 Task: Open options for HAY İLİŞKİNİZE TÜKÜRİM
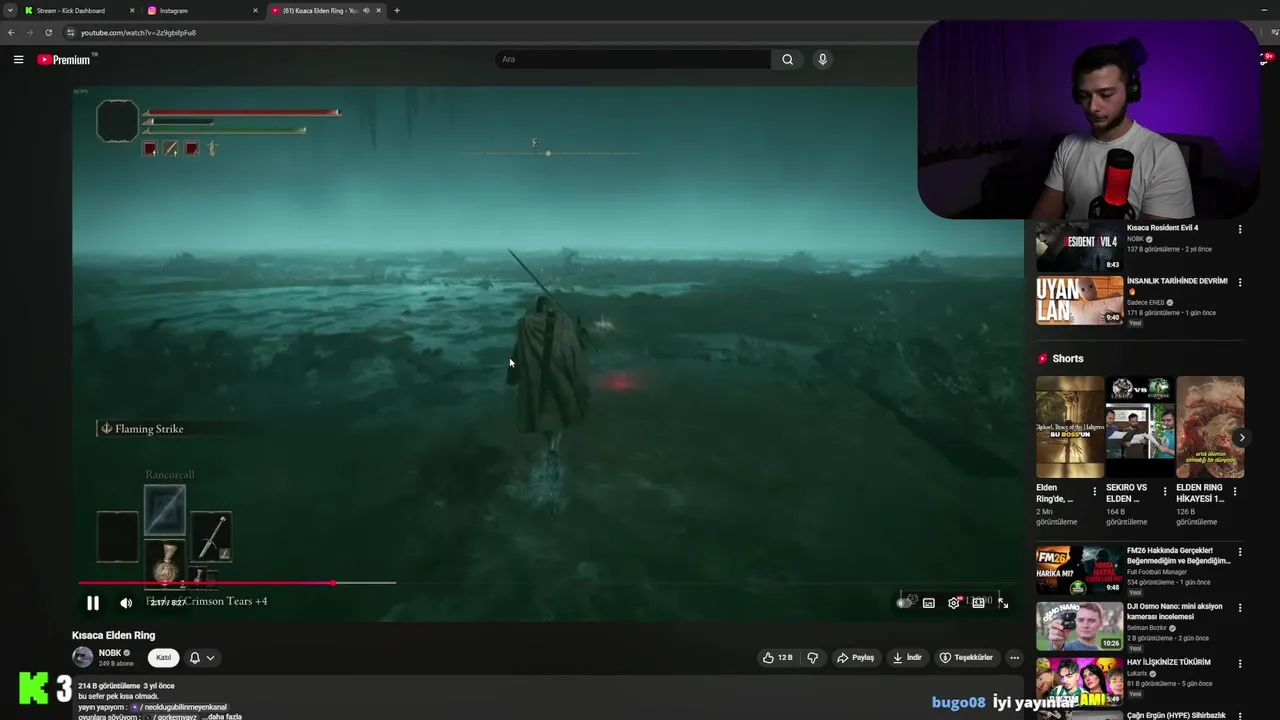(1240, 663)
